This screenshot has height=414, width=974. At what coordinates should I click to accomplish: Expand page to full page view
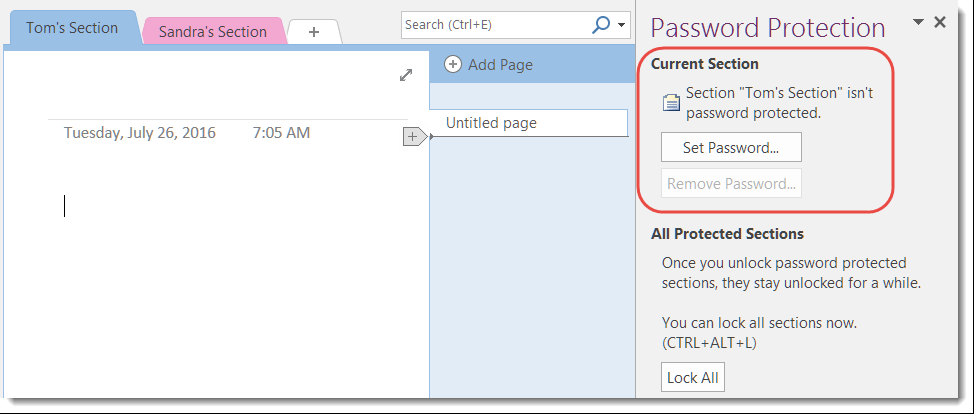[x=406, y=75]
